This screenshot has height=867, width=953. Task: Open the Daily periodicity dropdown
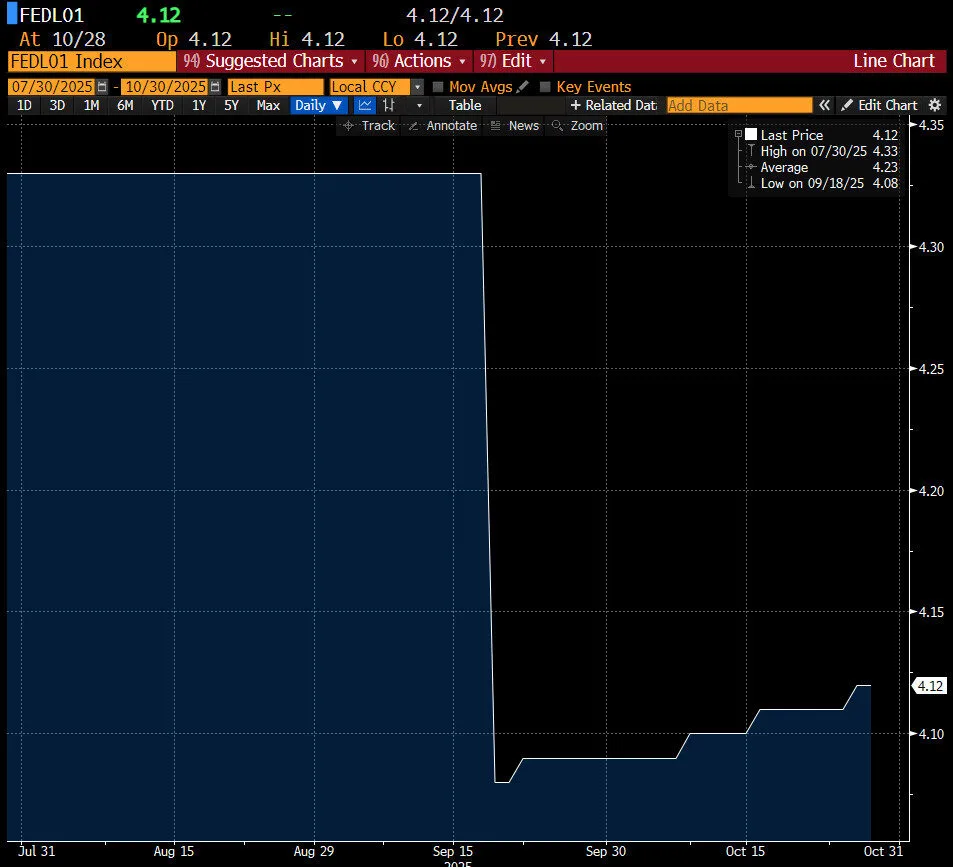318,105
